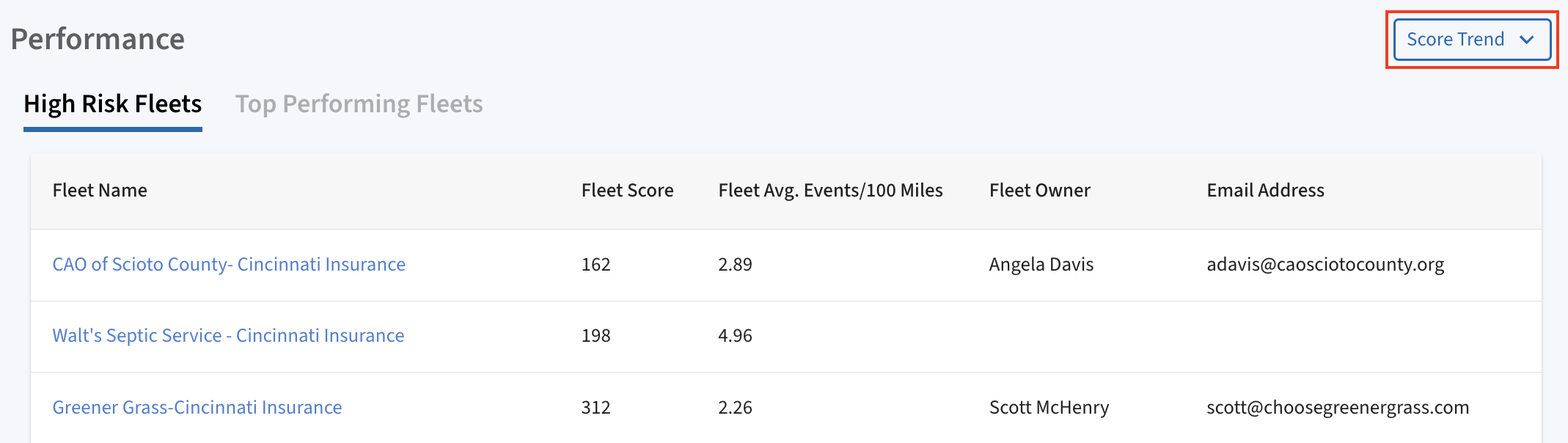Click the Email Address column header
This screenshot has width=1568, height=443.
[x=1265, y=191]
